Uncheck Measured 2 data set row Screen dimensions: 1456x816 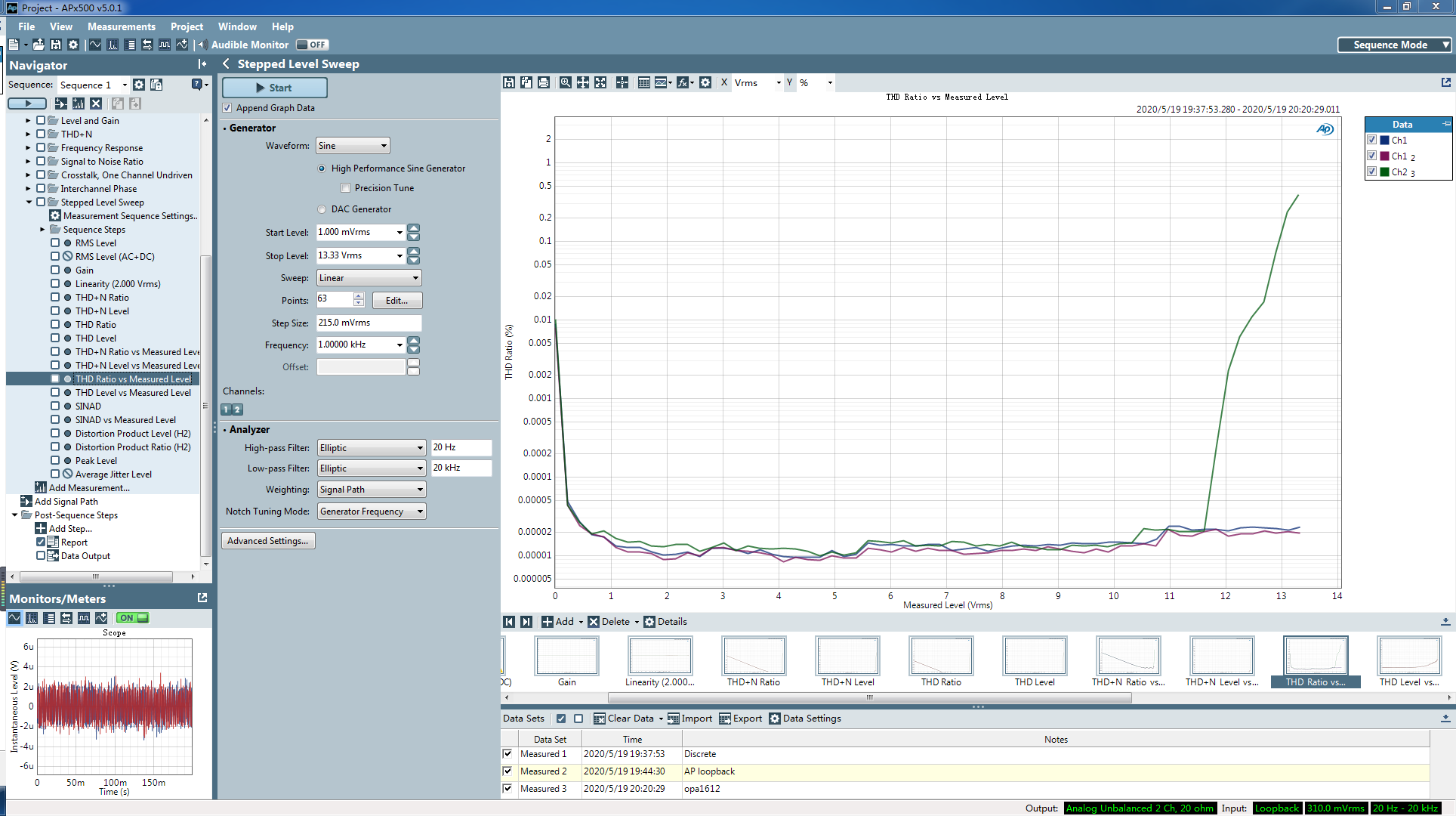pyautogui.click(x=508, y=771)
